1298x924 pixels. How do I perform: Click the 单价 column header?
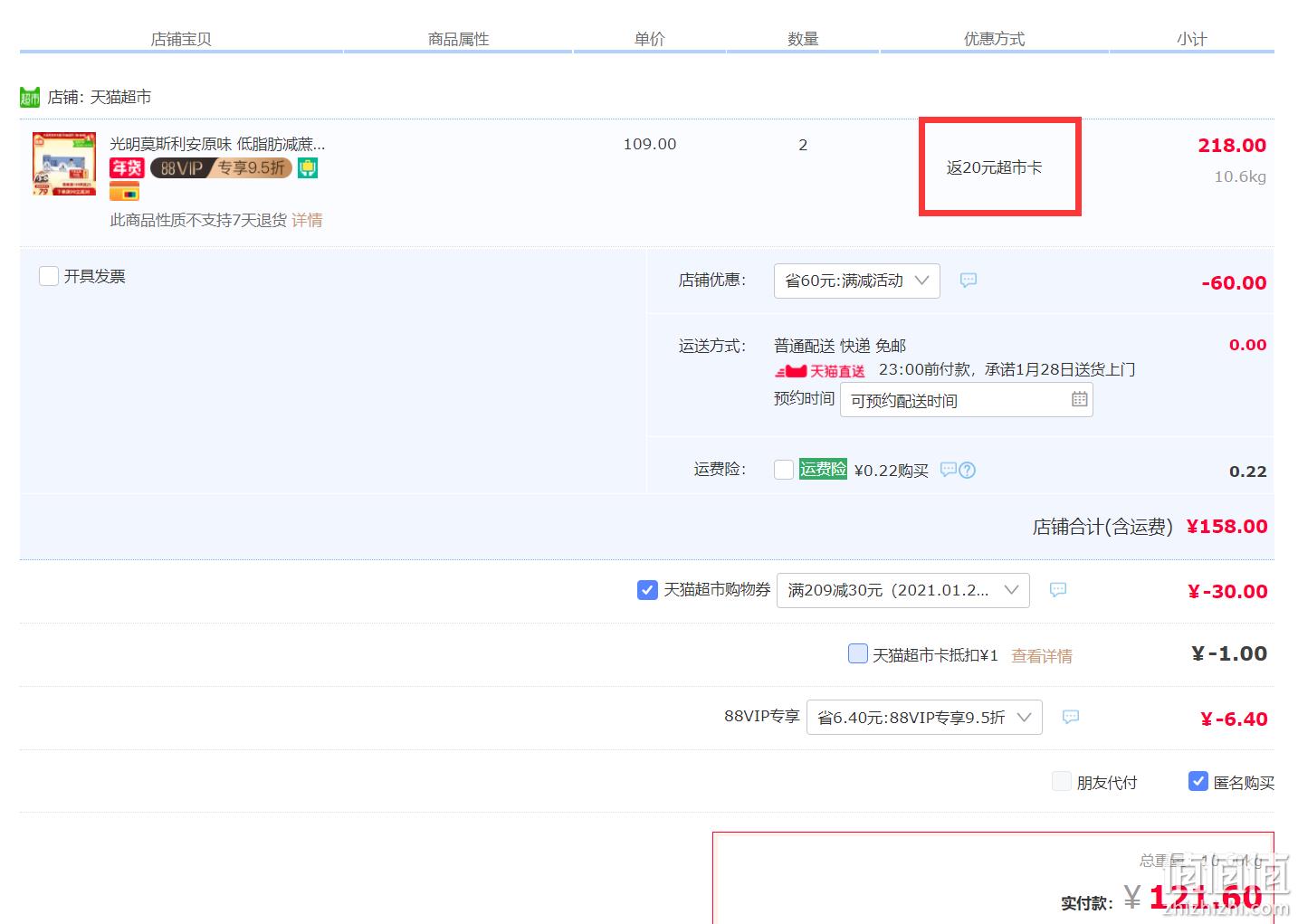pyautogui.click(x=649, y=39)
